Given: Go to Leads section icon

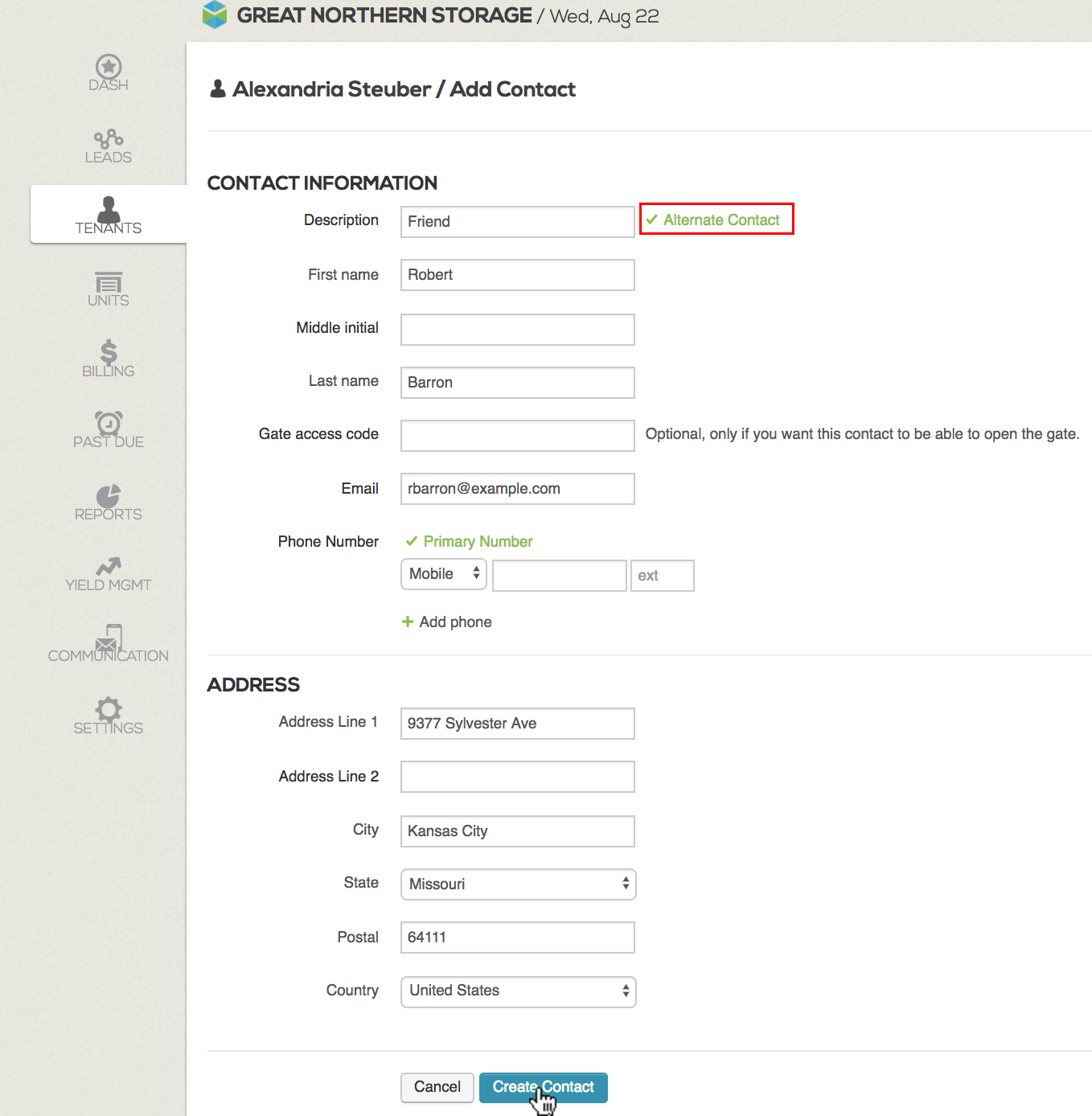Looking at the screenshot, I should [x=109, y=138].
